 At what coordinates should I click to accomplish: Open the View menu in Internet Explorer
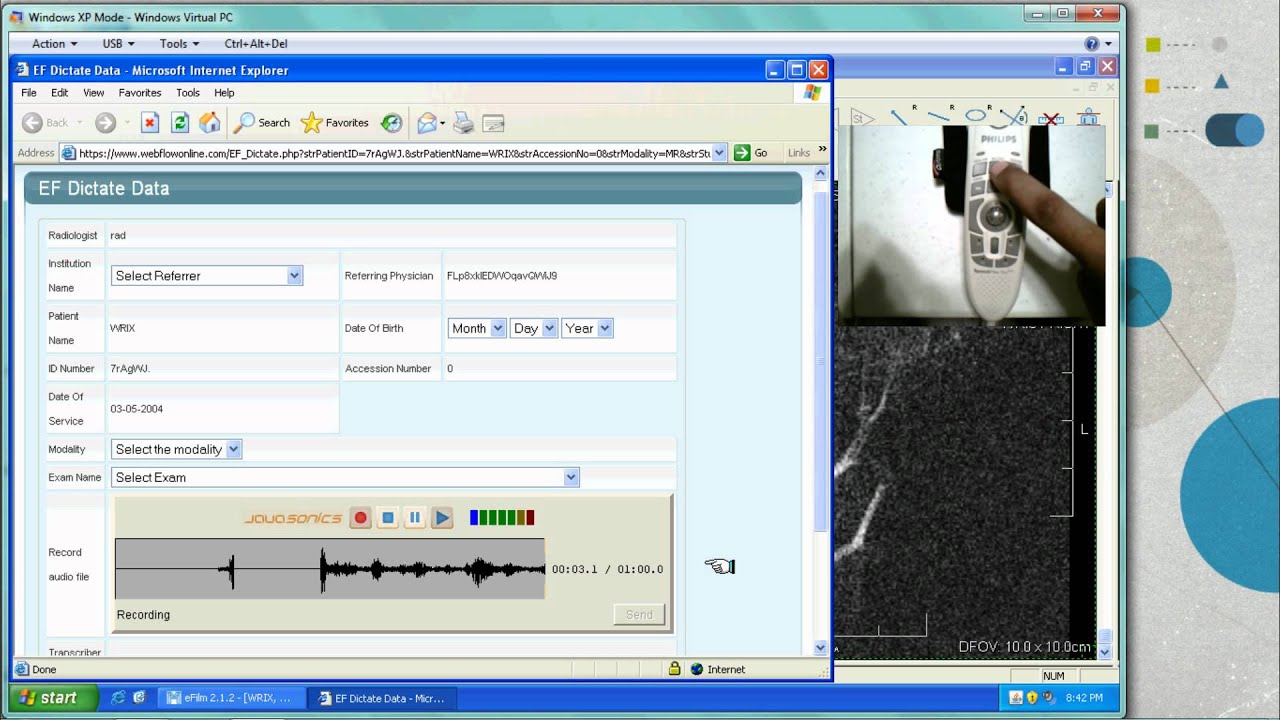(x=94, y=93)
